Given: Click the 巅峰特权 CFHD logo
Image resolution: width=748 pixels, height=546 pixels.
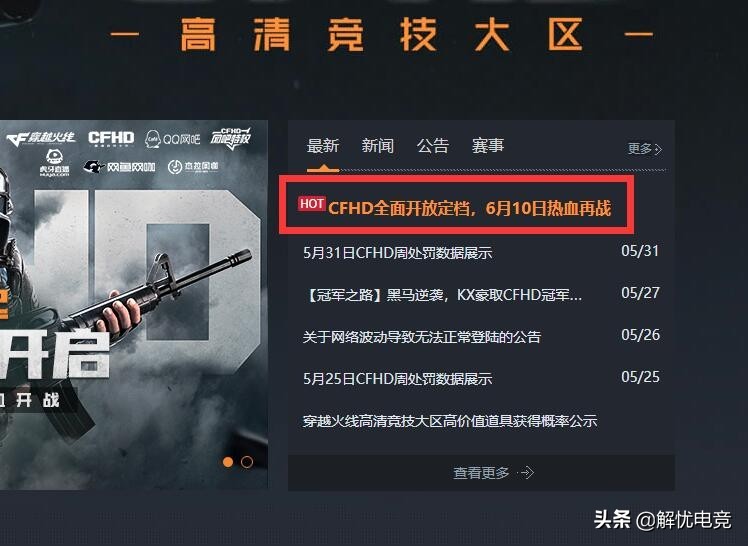Looking at the screenshot, I should pyautogui.click(x=231, y=138).
